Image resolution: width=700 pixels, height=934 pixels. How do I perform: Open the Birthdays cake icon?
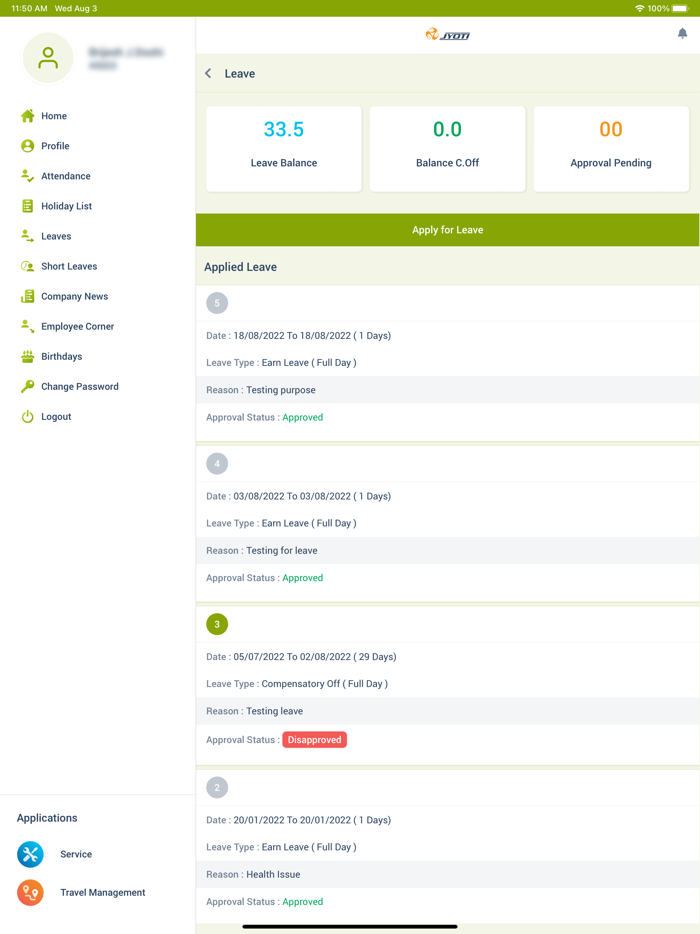pos(27,356)
